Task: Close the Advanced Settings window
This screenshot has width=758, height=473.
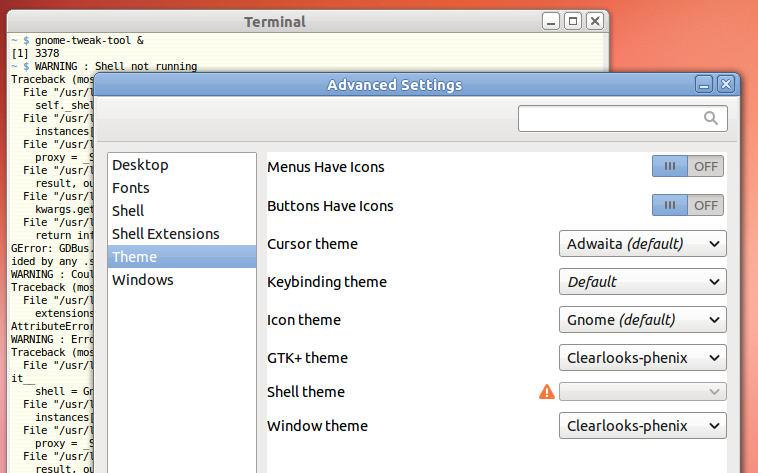Action: [x=726, y=85]
